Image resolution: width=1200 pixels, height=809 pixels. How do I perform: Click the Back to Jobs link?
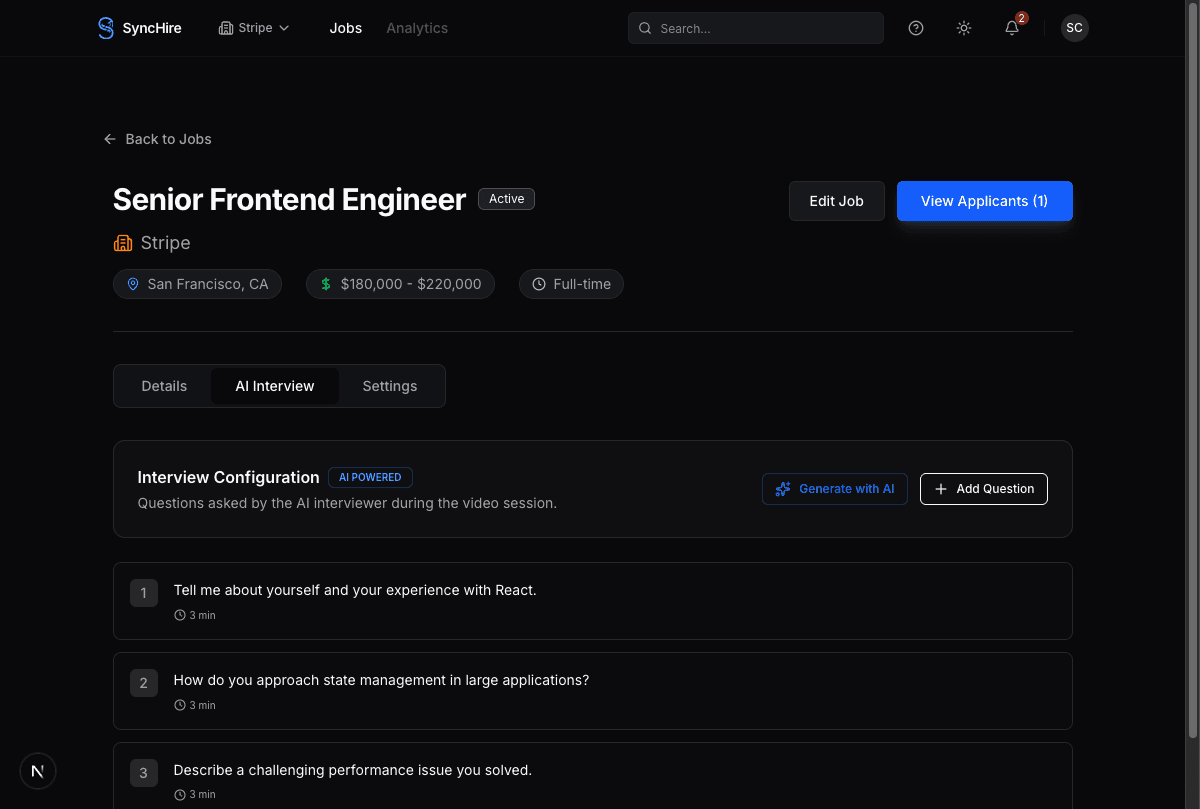pos(157,139)
